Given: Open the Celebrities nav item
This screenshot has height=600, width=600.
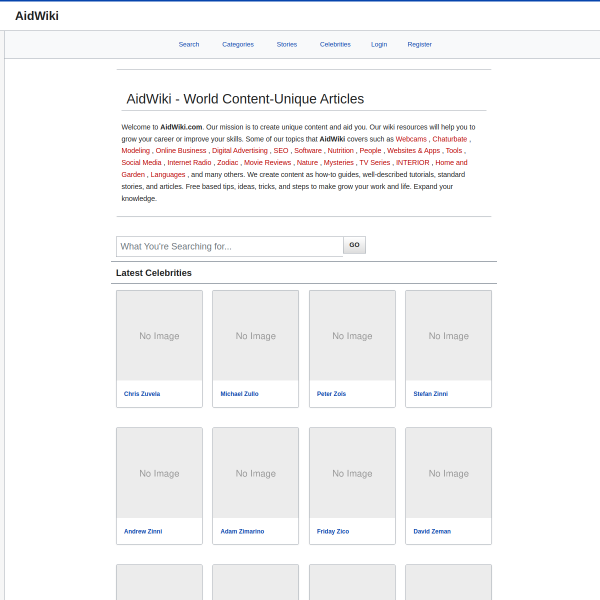Looking at the screenshot, I should coord(335,44).
